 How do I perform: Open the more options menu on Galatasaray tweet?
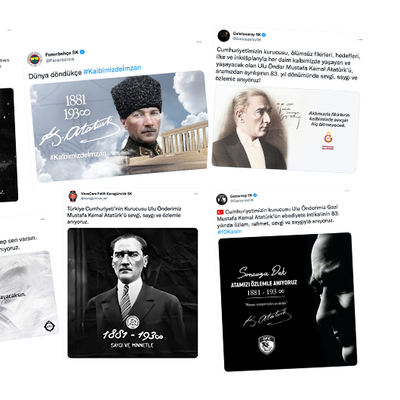point(360,39)
